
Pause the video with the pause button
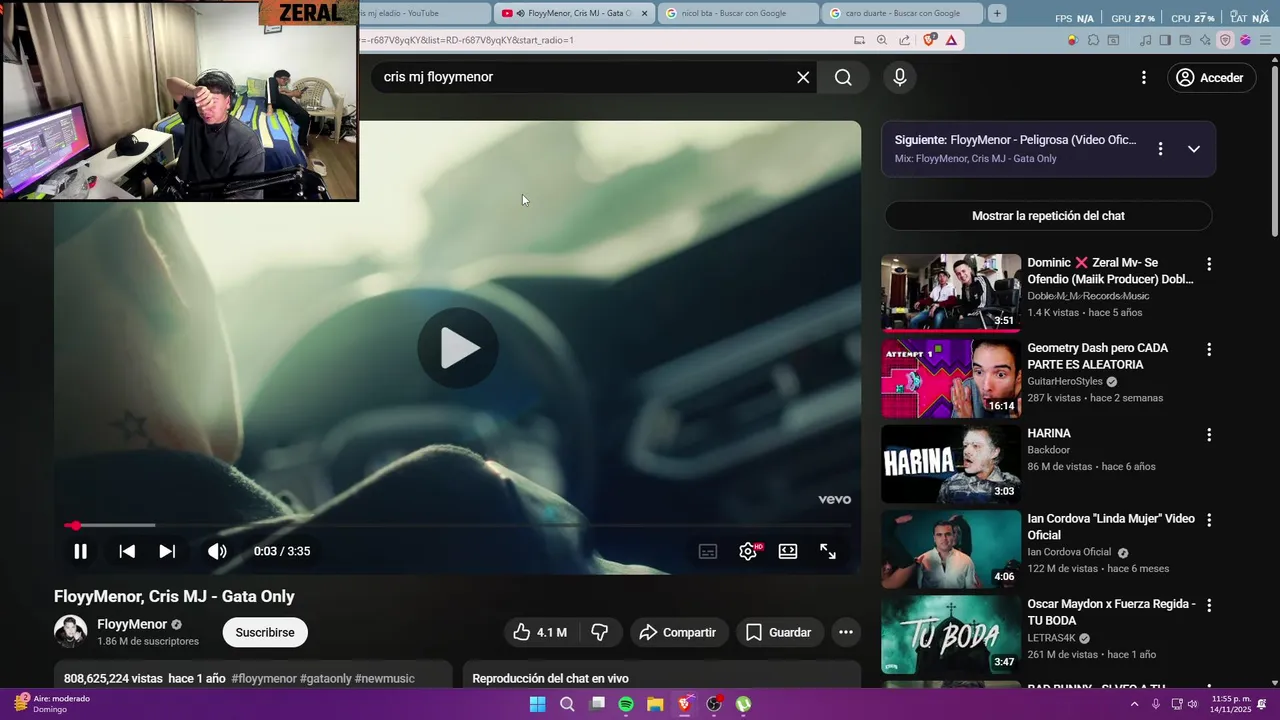pos(80,551)
